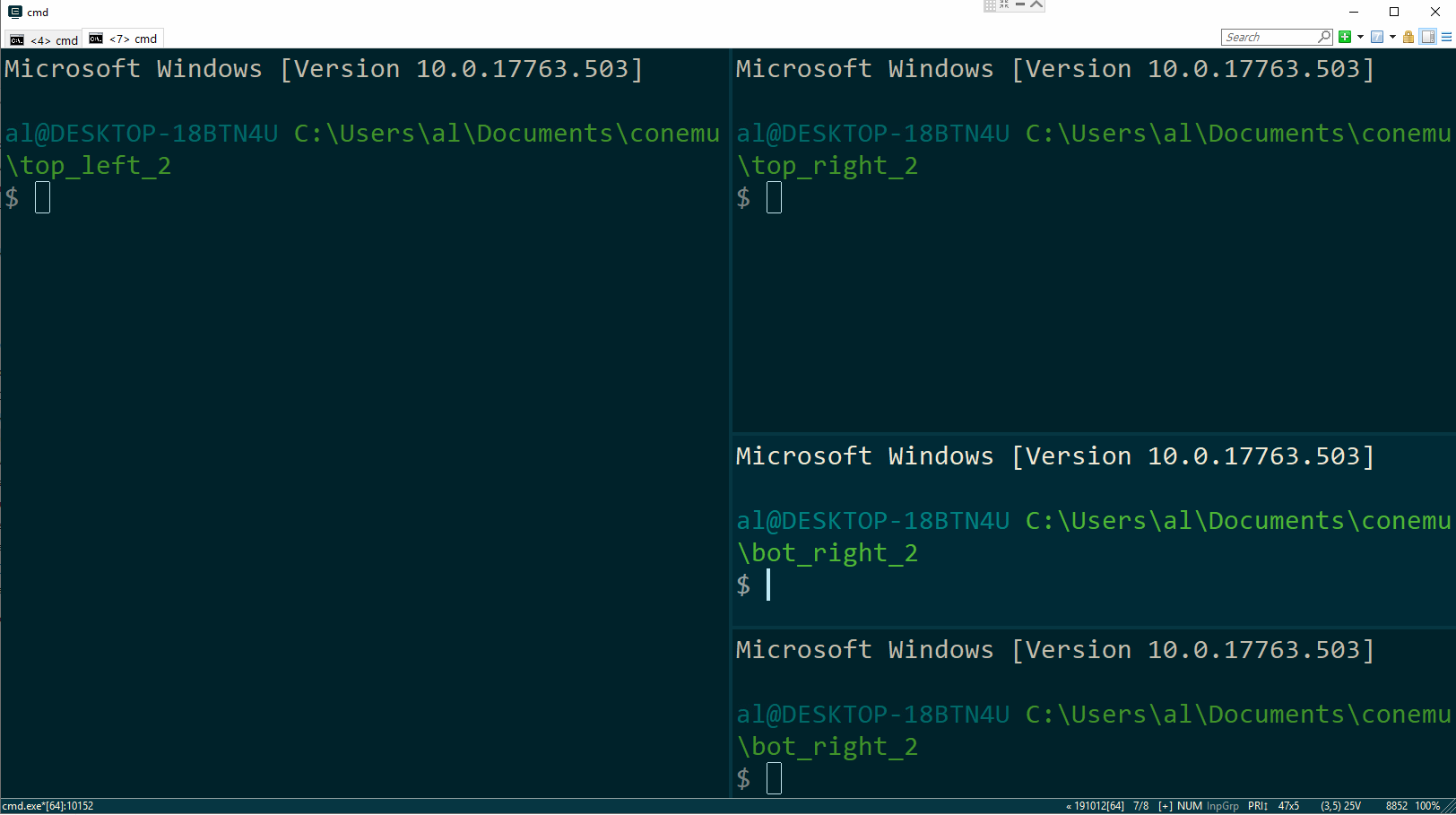1456x815 pixels.
Task: Click the cmd.exe*[64]:10152 status text
Action: coord(48,806)
